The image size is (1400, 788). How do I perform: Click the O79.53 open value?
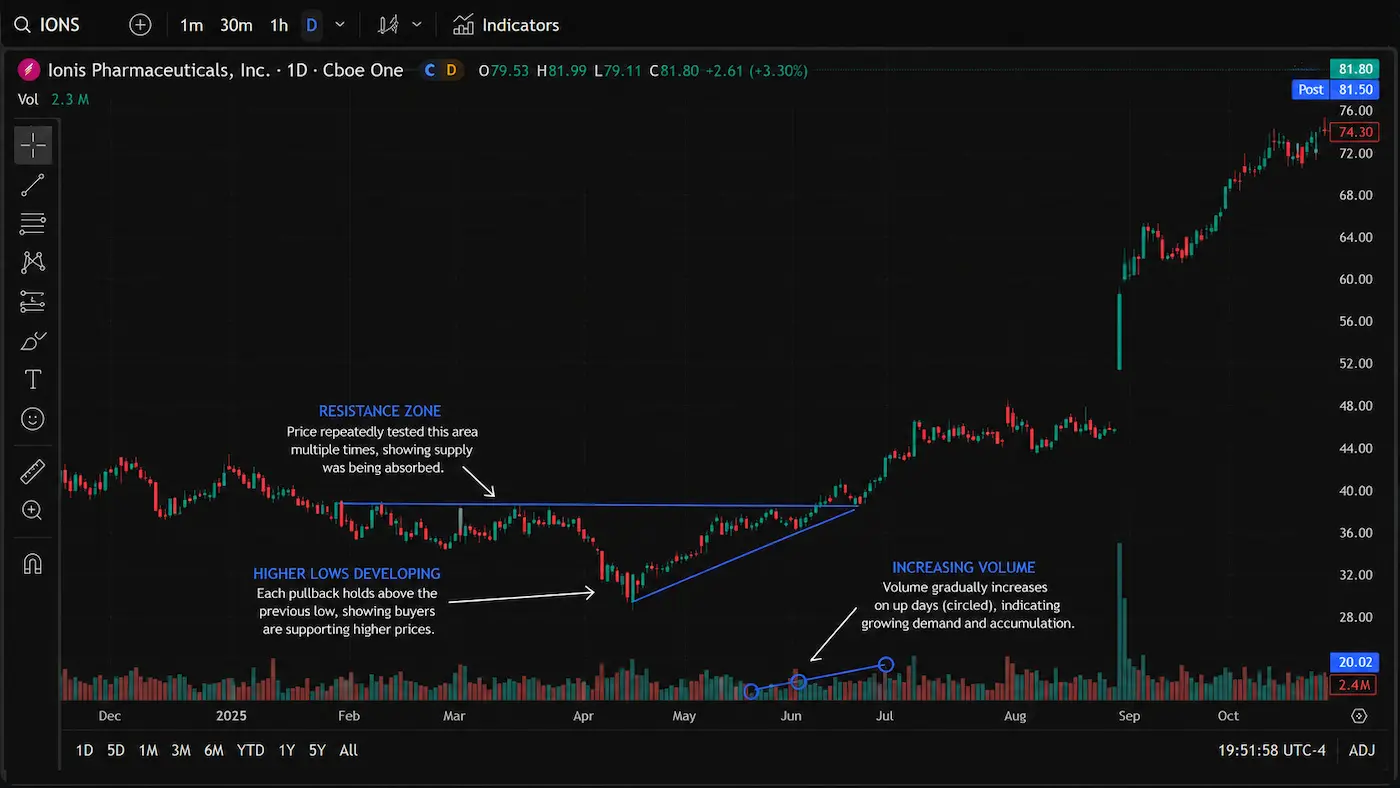click(504, 71)
